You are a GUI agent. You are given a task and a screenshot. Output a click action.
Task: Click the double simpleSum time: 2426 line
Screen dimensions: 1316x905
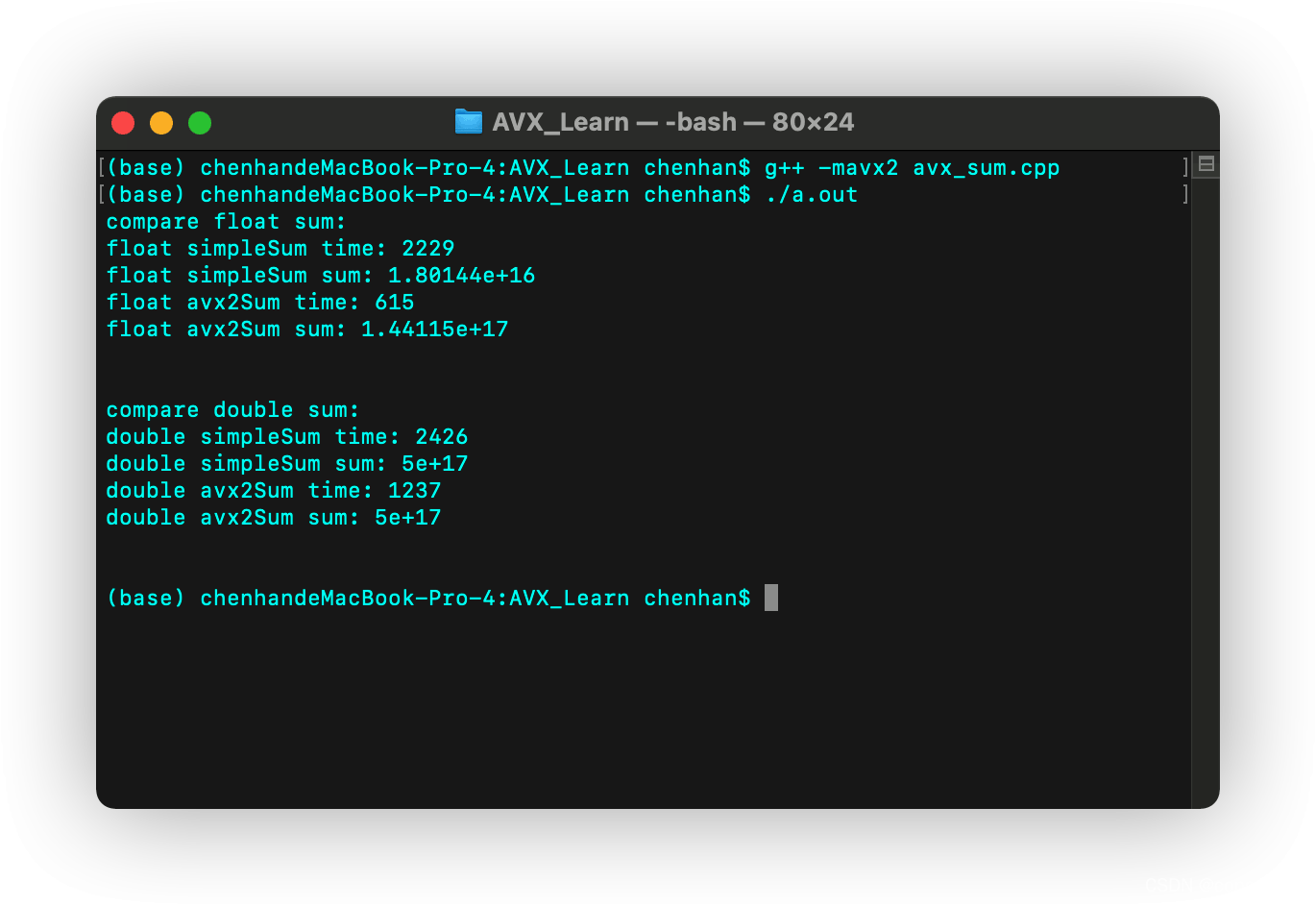tap(286, 437)
